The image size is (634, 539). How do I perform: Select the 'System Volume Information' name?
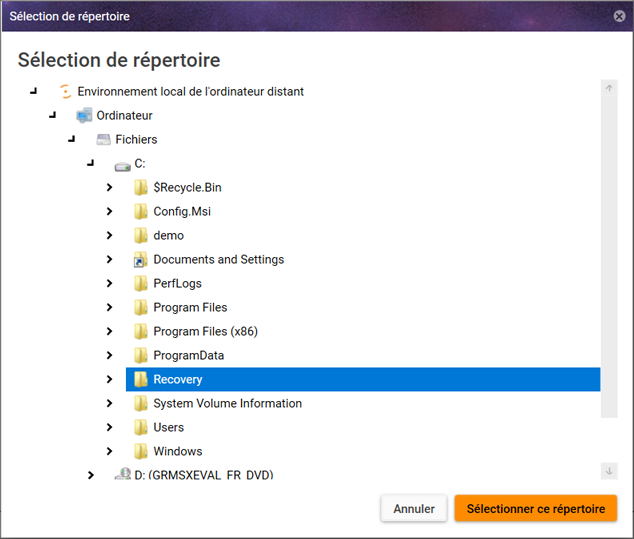point(228,404)
